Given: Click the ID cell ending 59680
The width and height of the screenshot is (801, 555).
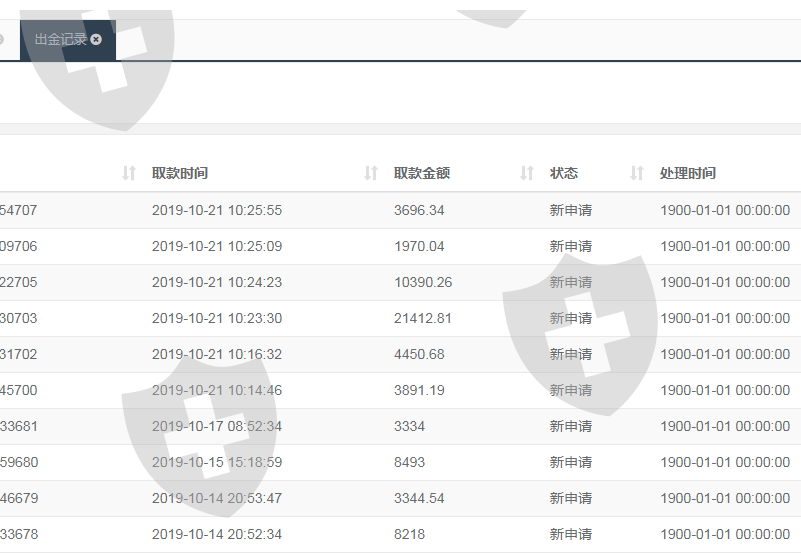Looking at the screenshot, I should [x=18, y=462].
